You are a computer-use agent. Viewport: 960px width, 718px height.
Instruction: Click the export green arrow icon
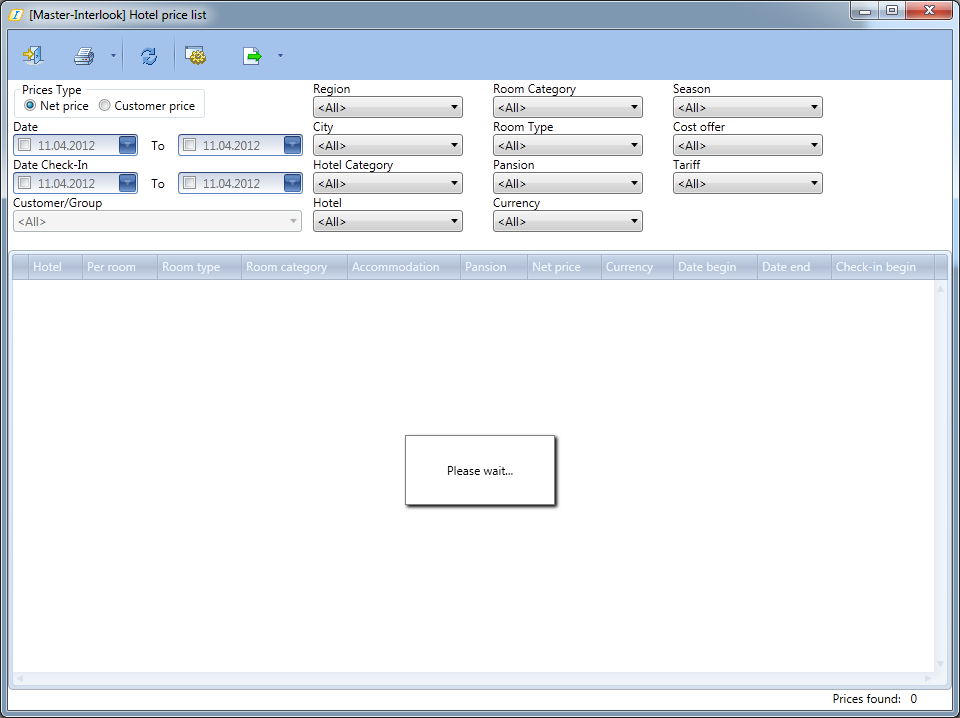(252, 56)
